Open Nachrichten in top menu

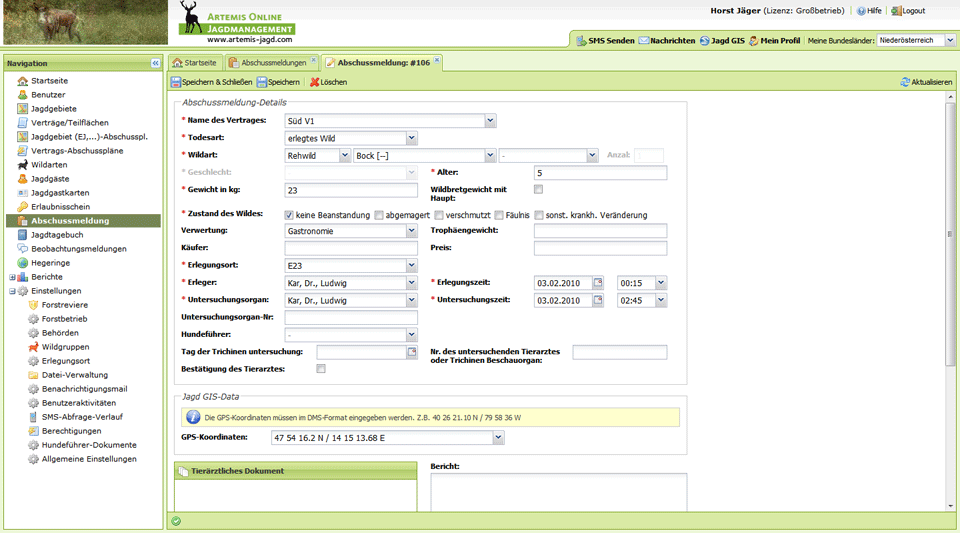coord(667,40)
